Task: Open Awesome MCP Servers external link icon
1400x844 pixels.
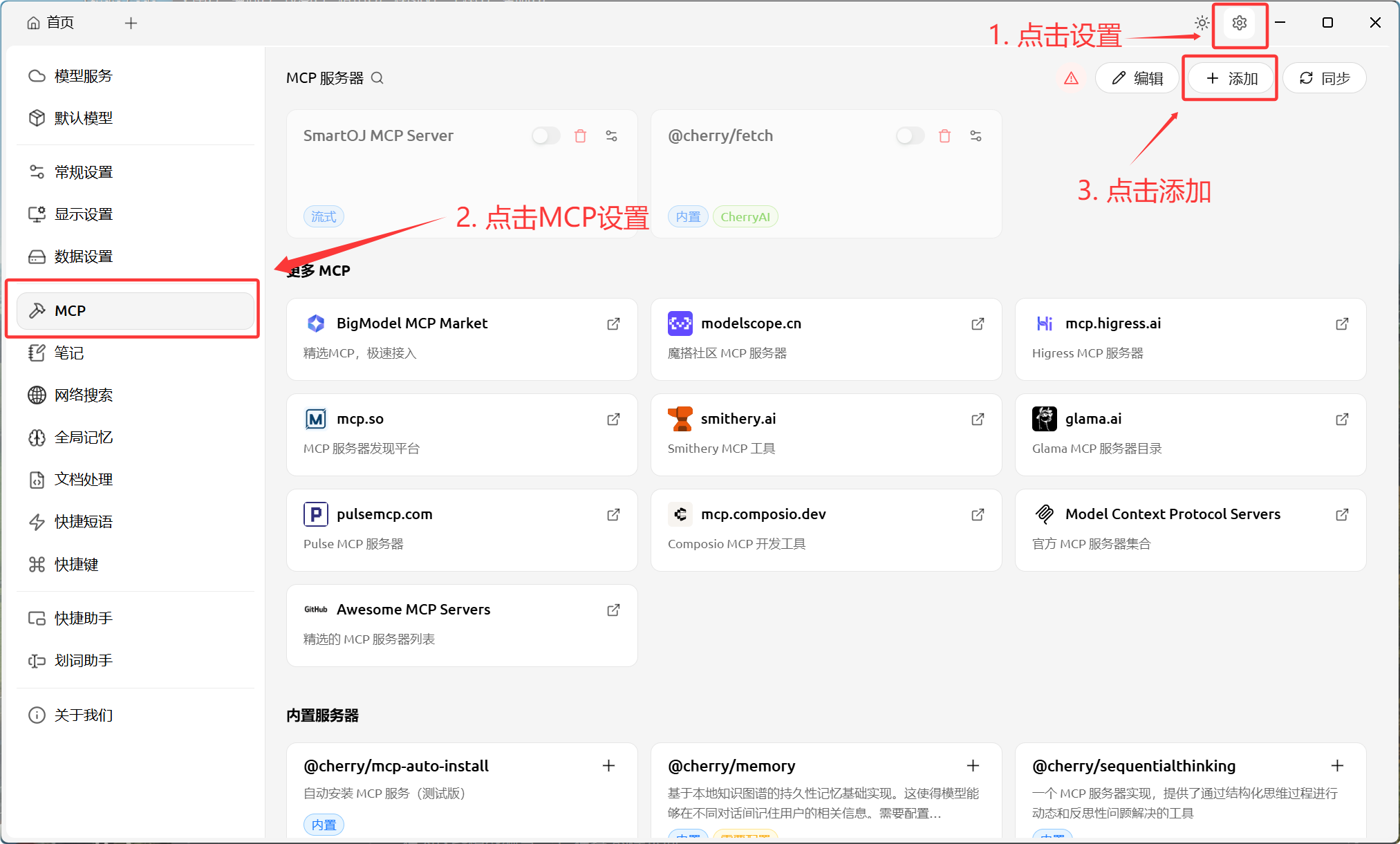Action: (x=613, y=610)
